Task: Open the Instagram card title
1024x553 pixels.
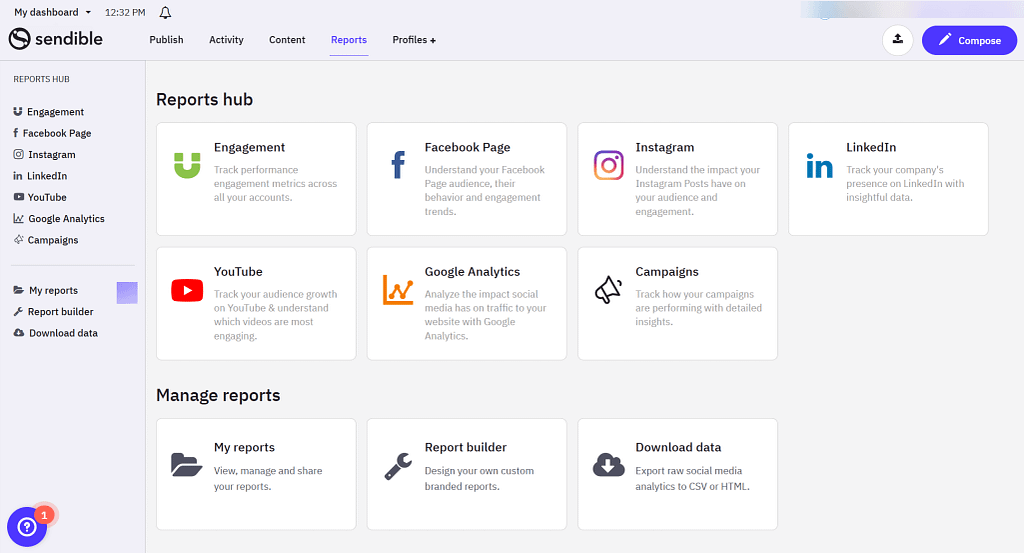Action: pos(665,148)
